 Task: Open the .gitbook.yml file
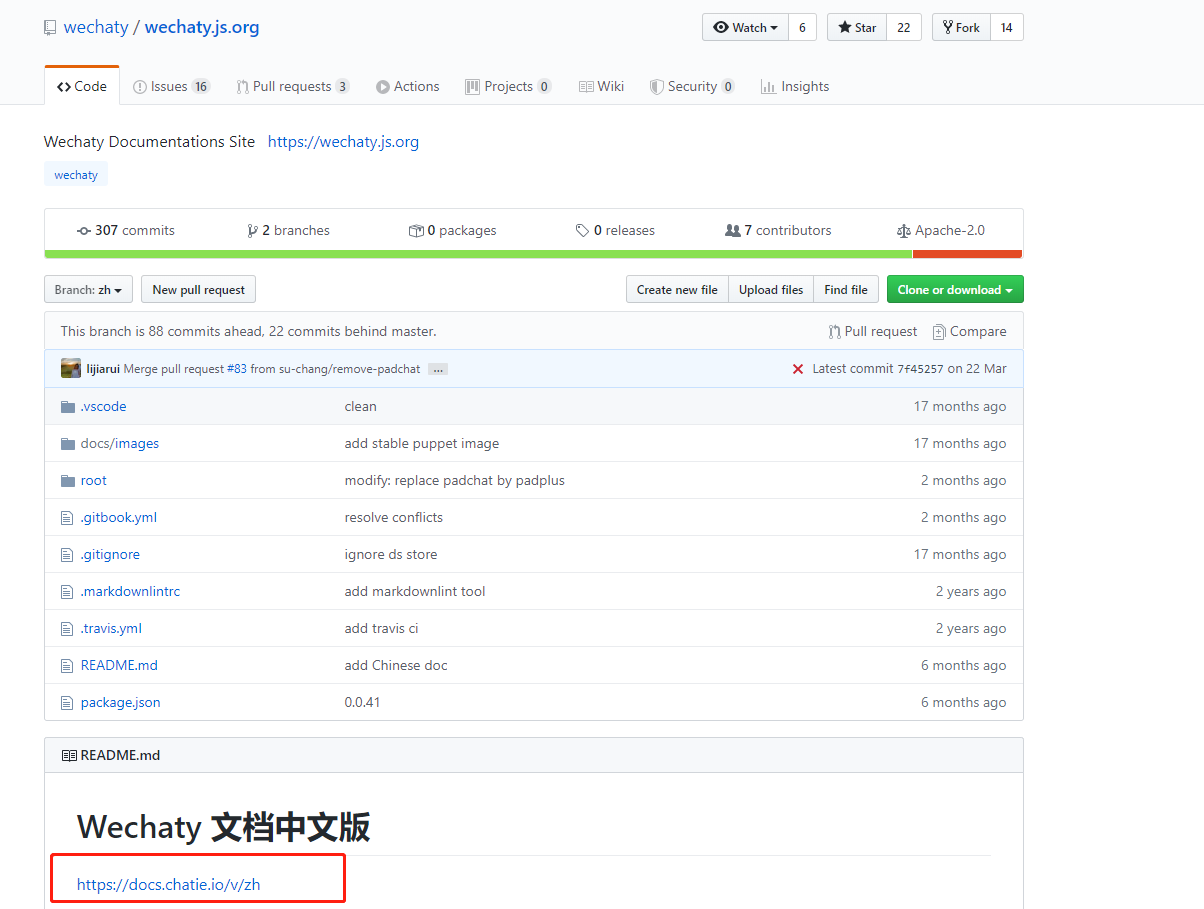coord(119,517)
